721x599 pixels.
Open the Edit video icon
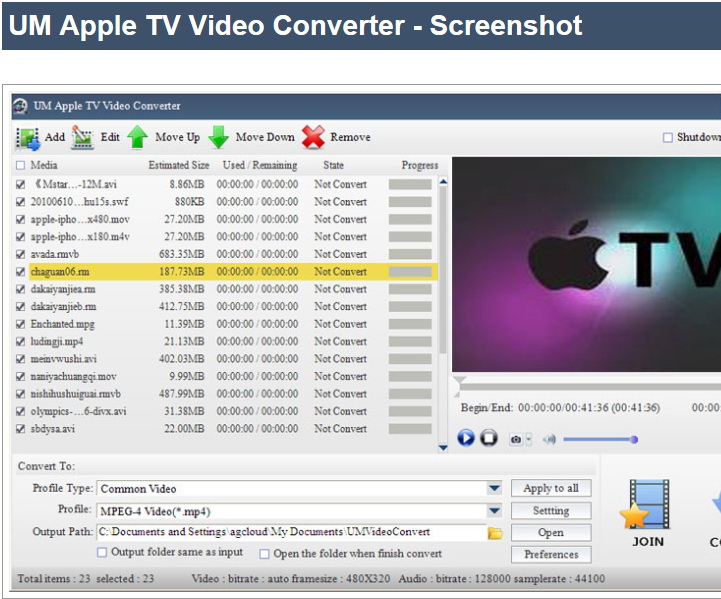(83, 137)
